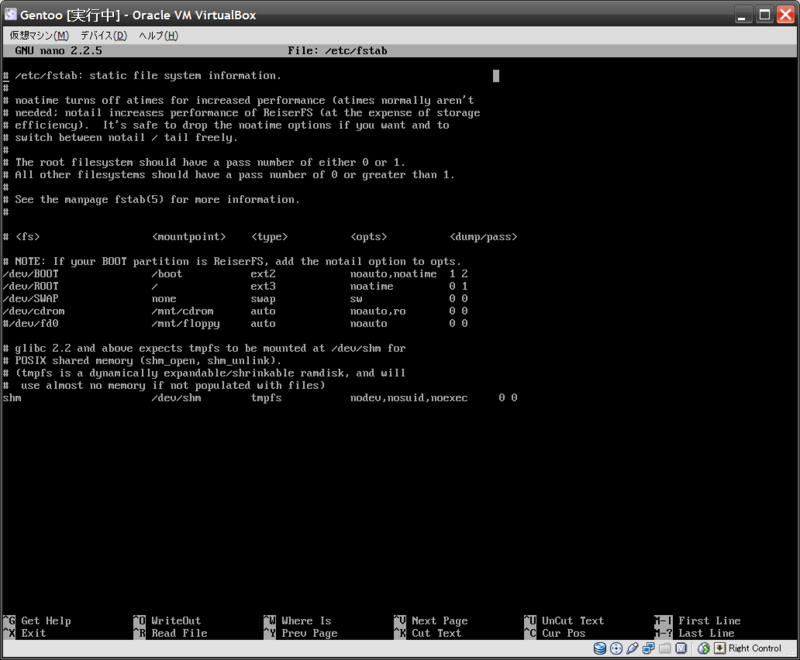Click the swap type entry
The width and height of the screenshot is (800, 660).
[263, 299]
